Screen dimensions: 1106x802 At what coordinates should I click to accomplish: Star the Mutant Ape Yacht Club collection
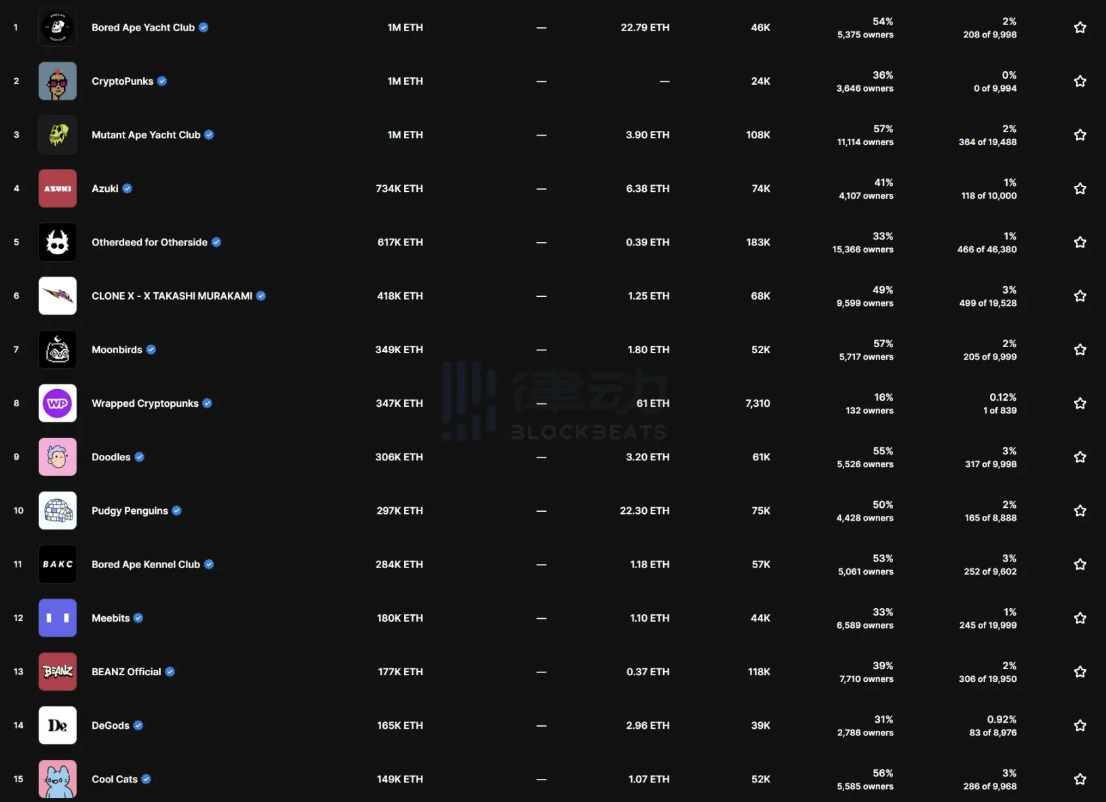click(1080, 135)
